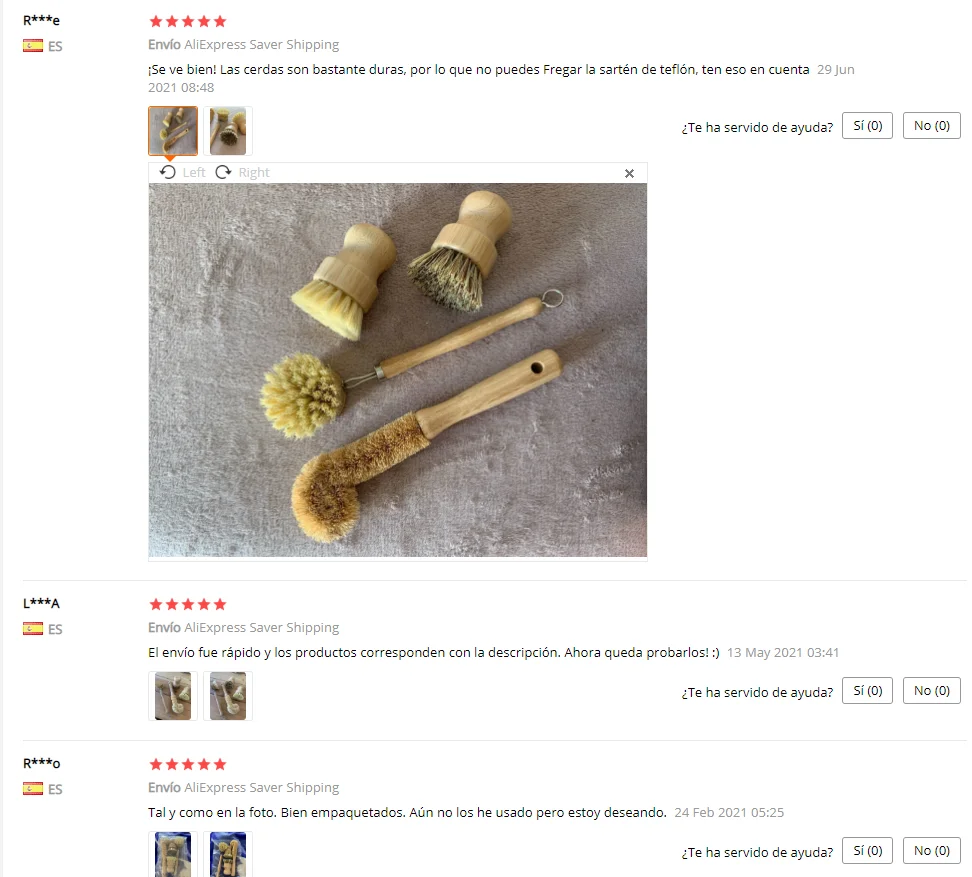The image size is (972, 877).
Task: Open L***A's second photo thumbnail
Action: click(x=228, y=696)
